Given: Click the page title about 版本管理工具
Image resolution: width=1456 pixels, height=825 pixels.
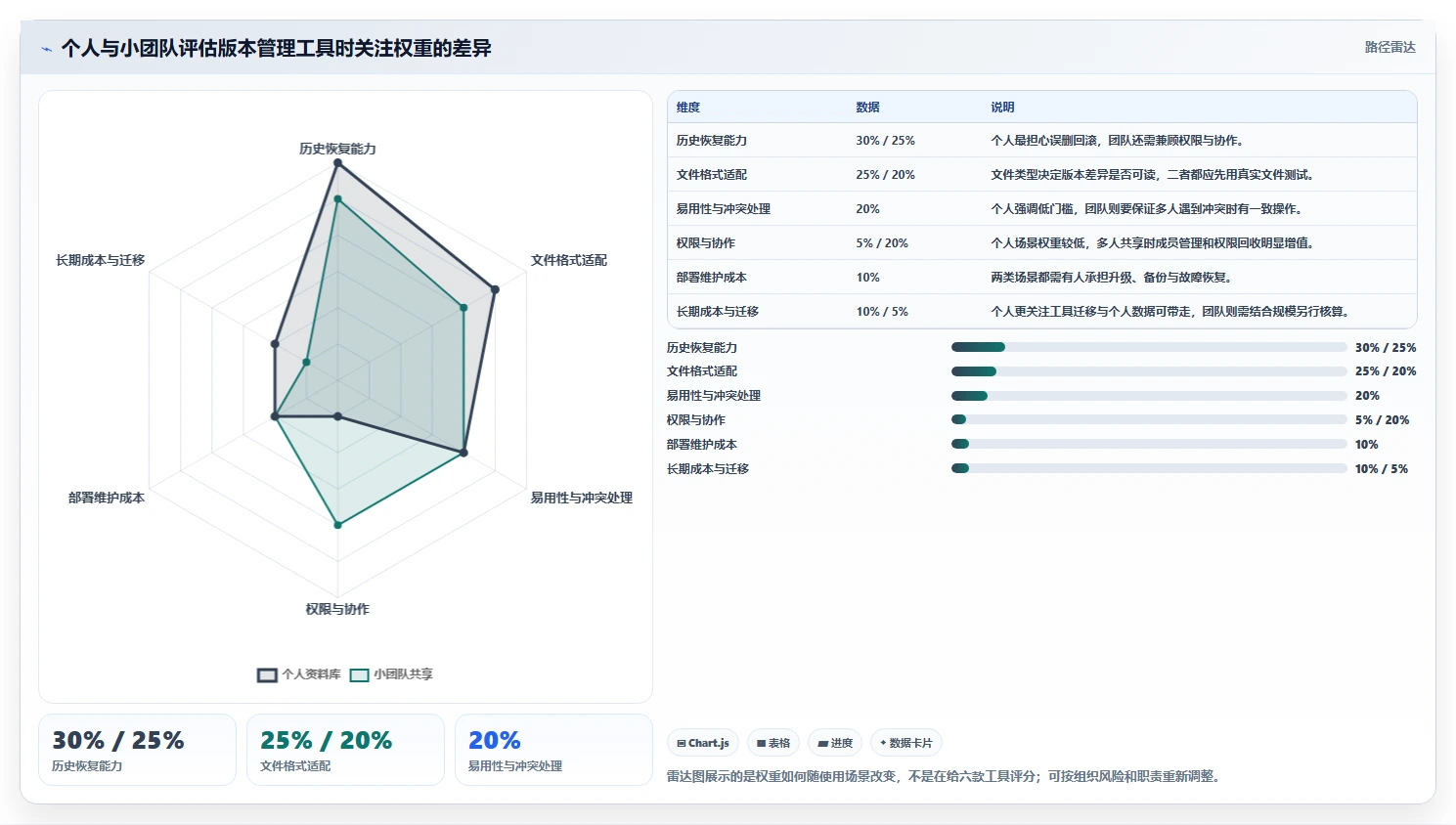Looking at the screenshot, I should 276,49.
